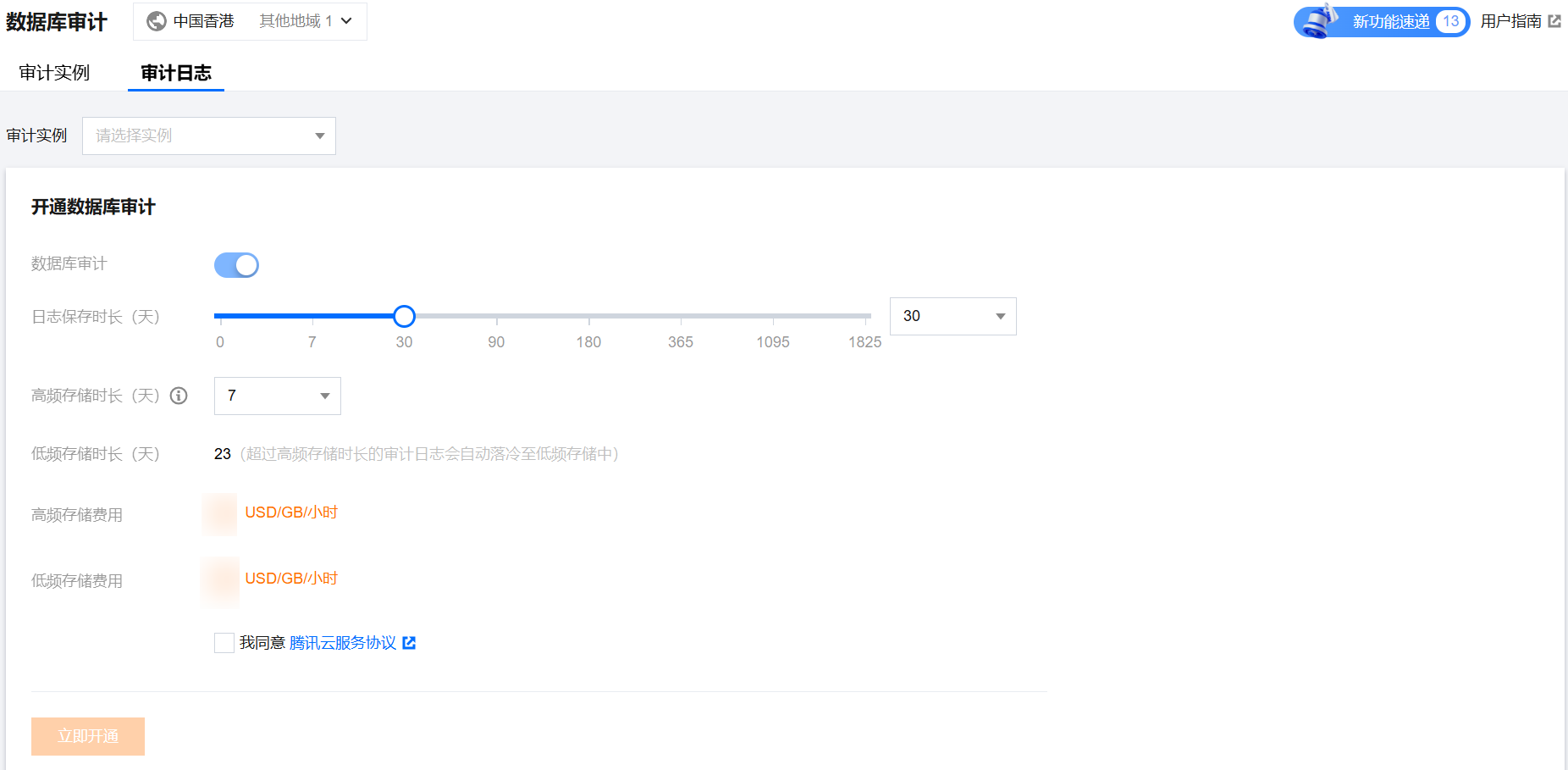
Task: Check the 我同意 agreement checkbox
Action: tap(224, 643)
